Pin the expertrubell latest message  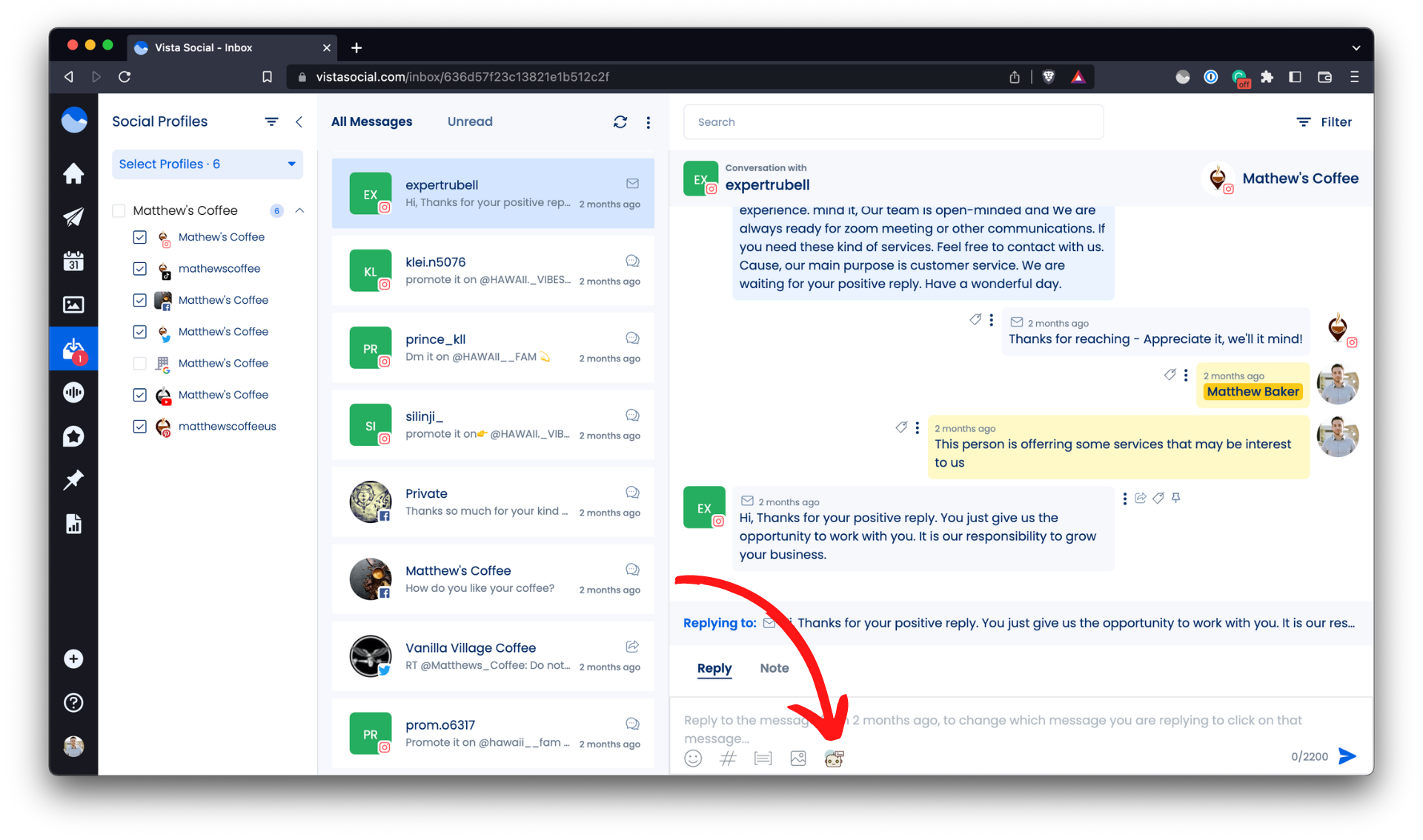click(x=1175, y=498)
